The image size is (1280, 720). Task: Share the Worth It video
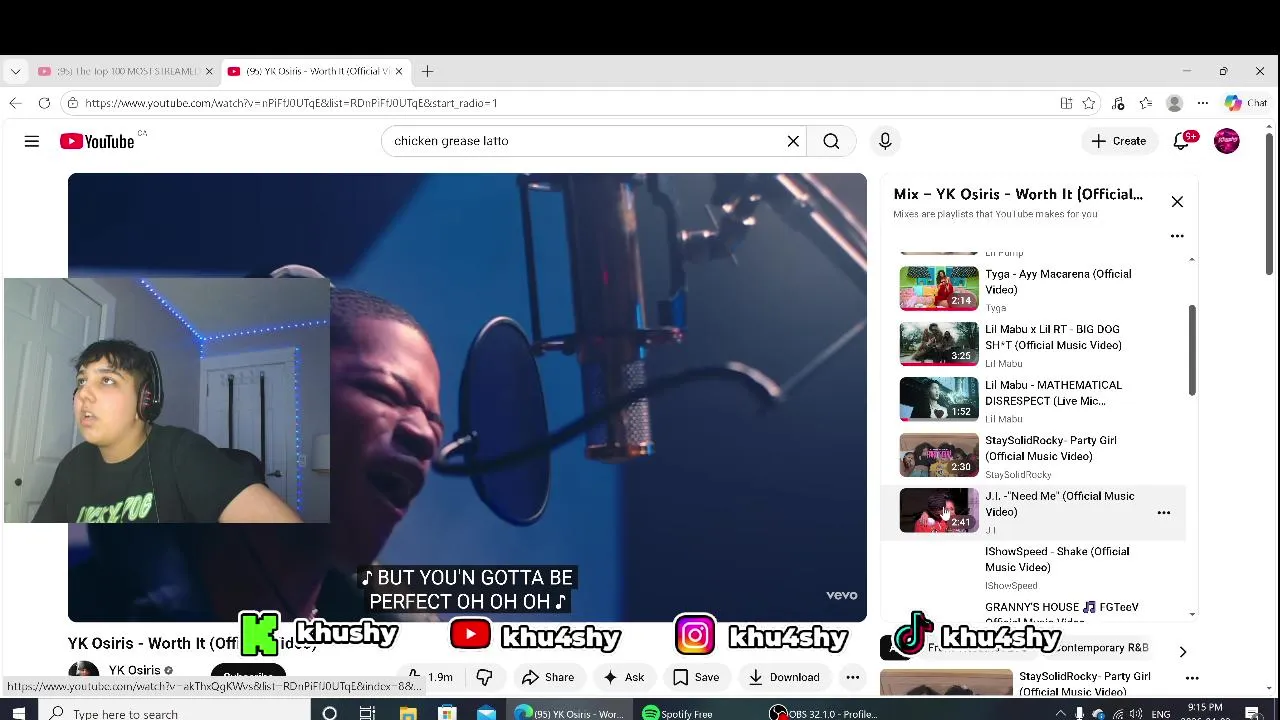coord(548,677)
